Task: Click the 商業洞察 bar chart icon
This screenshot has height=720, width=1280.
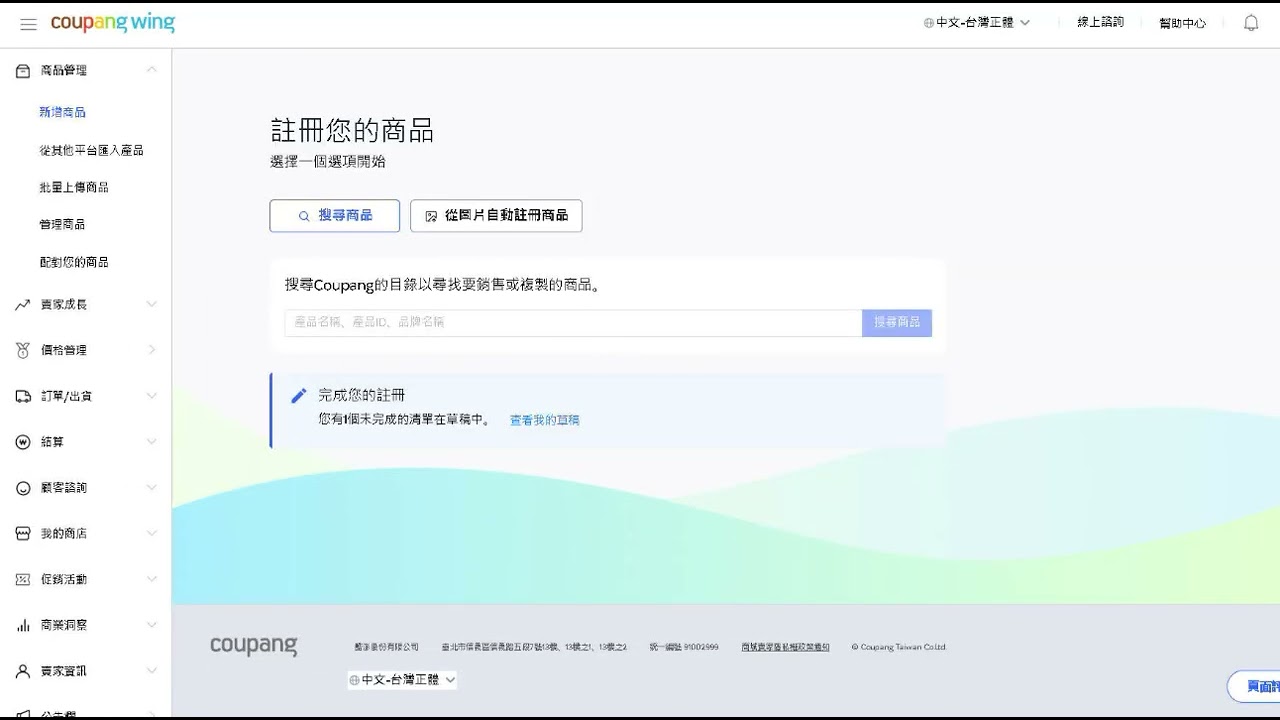Action: [x=23, y=625]
